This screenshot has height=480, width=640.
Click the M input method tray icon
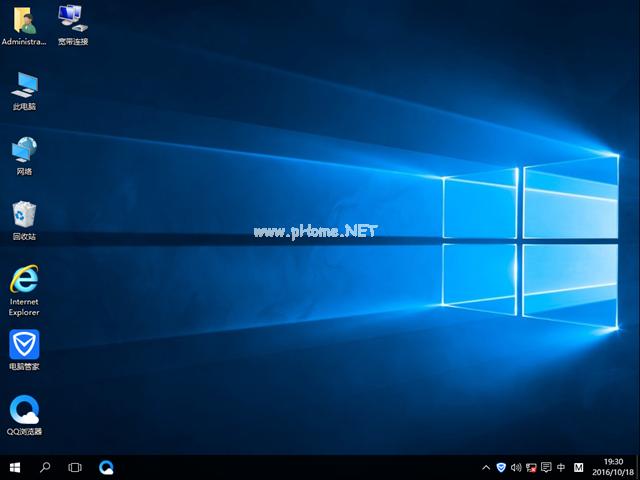(x=578, y=467)
